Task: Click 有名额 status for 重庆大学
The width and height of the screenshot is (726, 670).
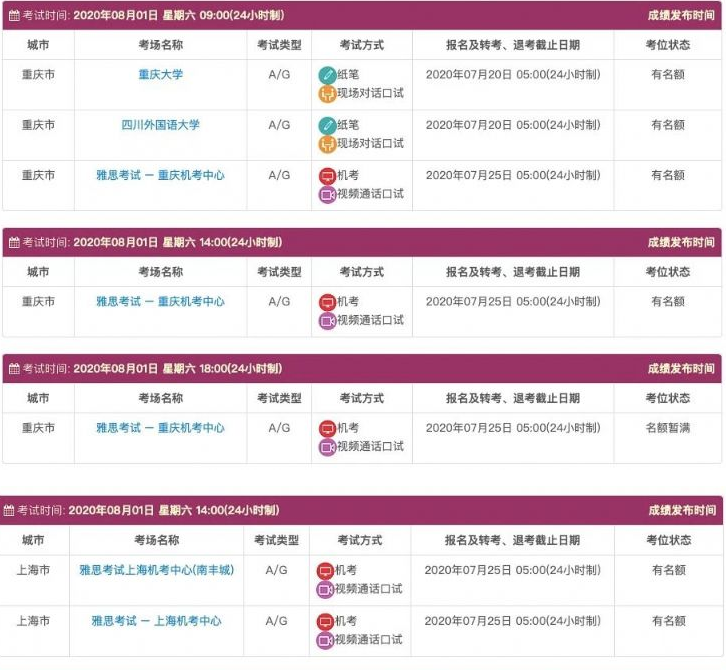Action: point(668,74)
